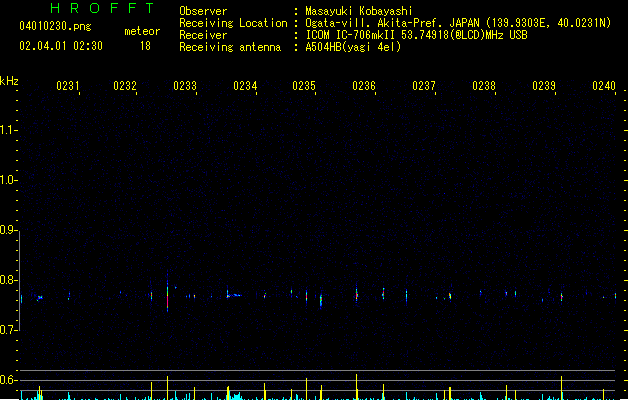Click the 0231 time marker
629x400 pixels.
68,85
